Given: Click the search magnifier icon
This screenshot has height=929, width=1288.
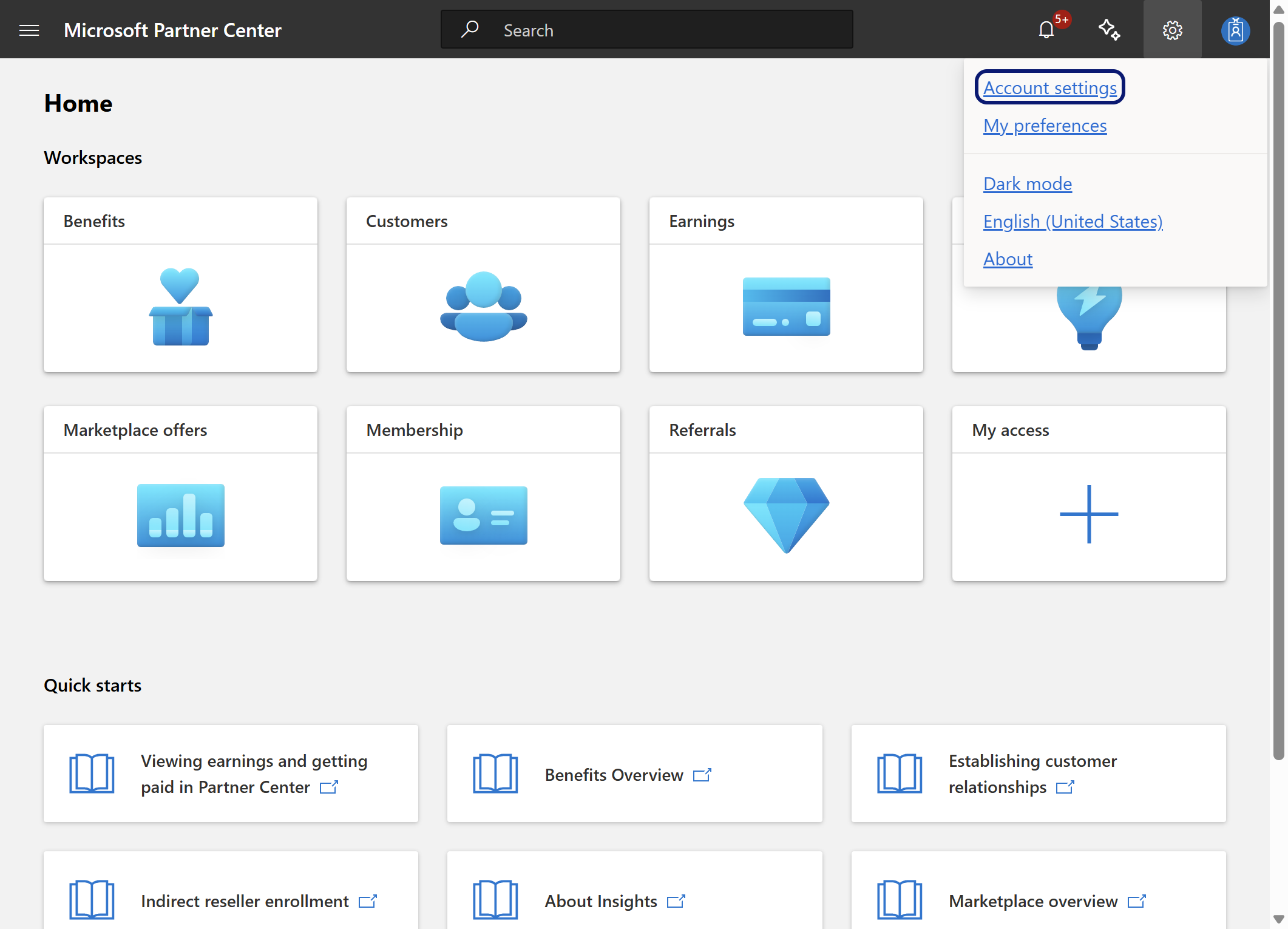Looking at the screenshot, I should coord(470,29).
